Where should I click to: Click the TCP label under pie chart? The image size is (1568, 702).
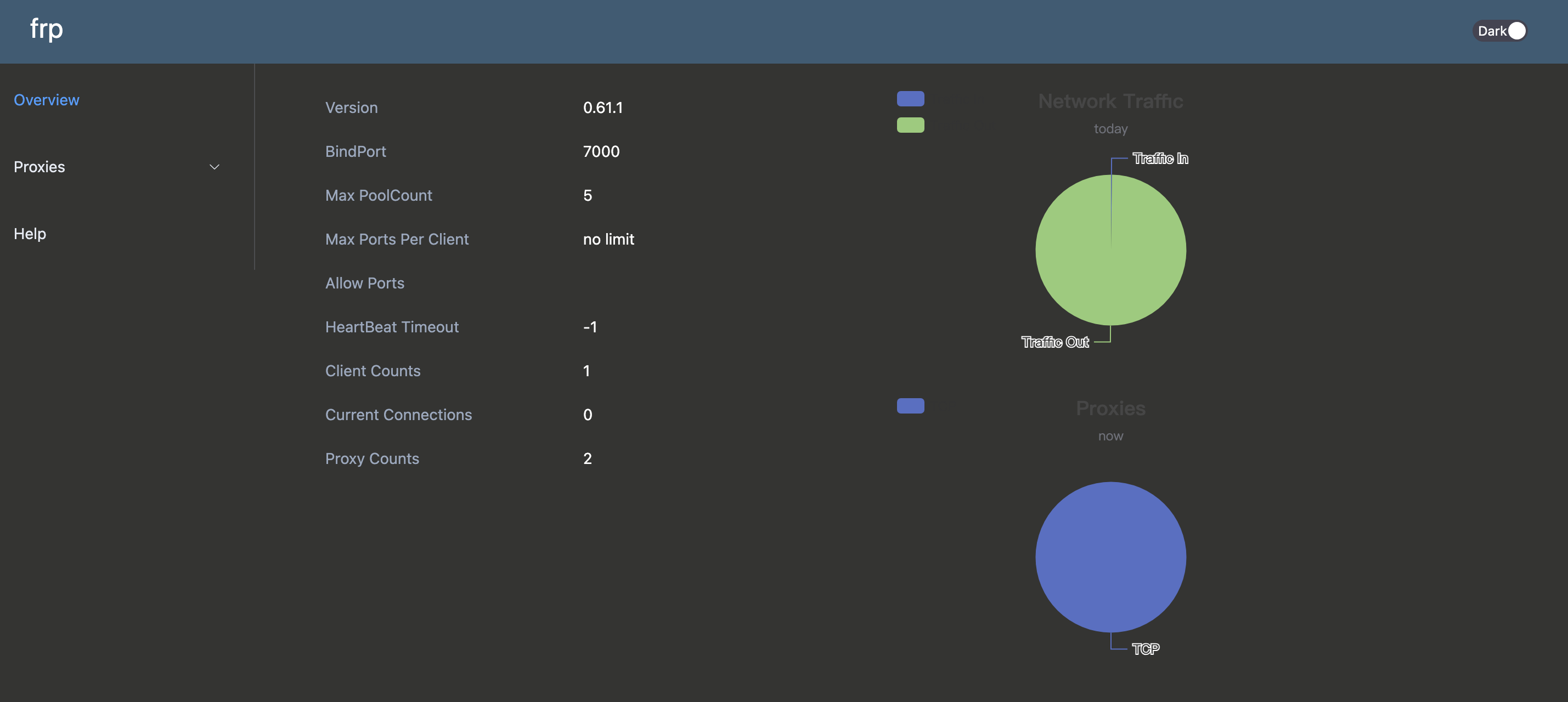click(x=1145, y=649)
